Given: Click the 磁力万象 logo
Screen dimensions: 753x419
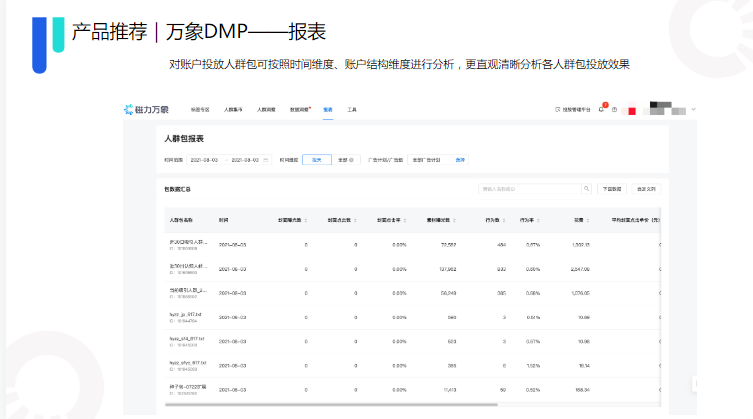Looking at the screenshot, I should pyautogui.click(x=146, y=110).
